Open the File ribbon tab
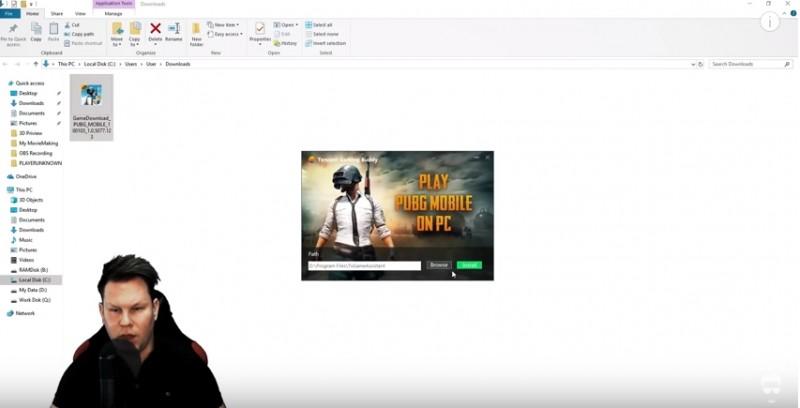 point(10,14)
